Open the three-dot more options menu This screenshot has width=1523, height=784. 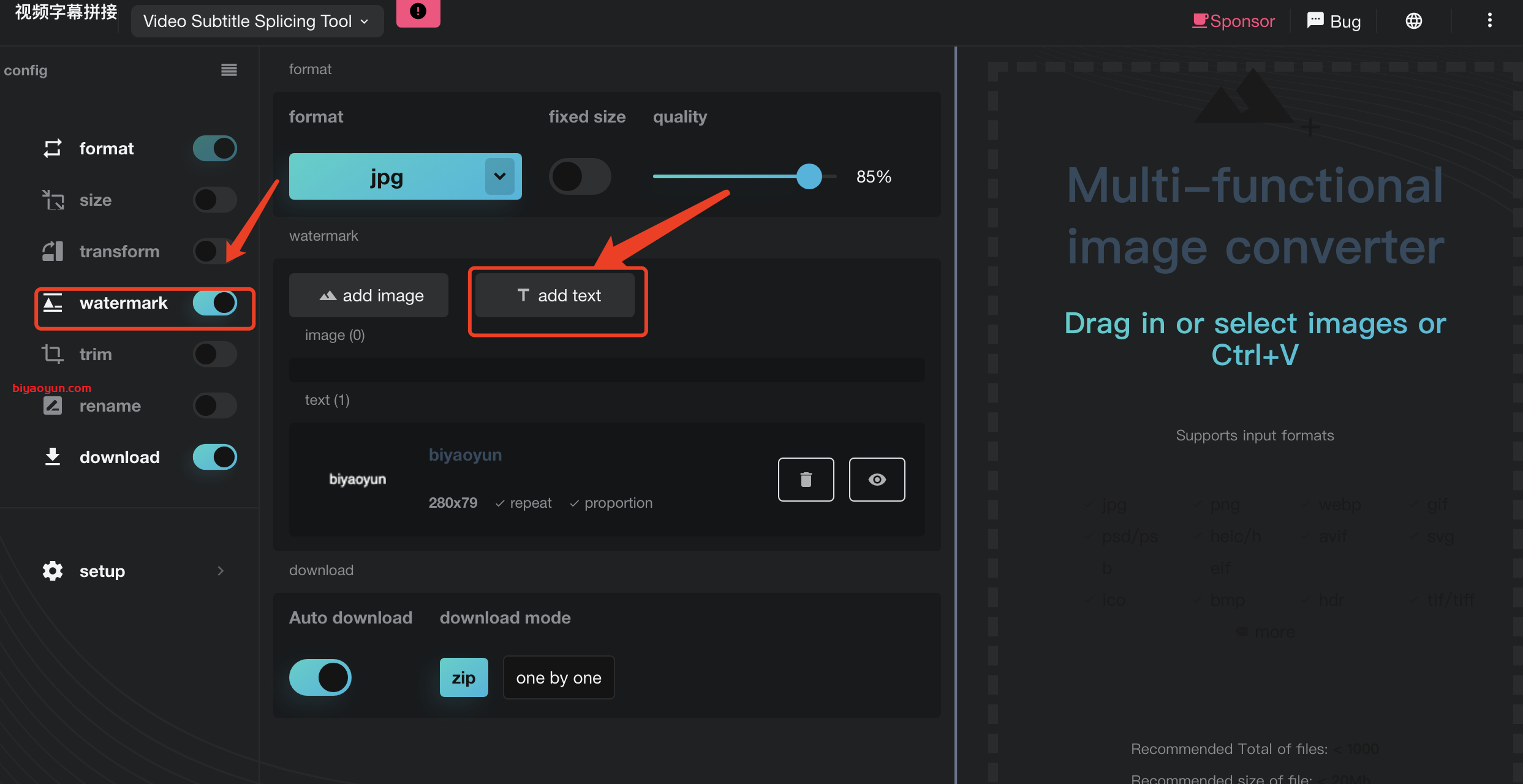tap(1489, 21)
